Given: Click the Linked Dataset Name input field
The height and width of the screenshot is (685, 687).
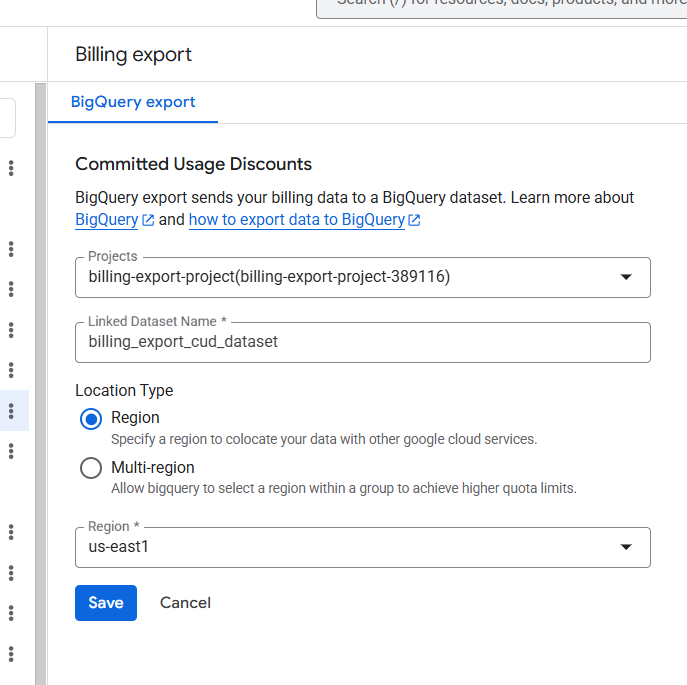Looking at the screenshot, I should 363,342.
